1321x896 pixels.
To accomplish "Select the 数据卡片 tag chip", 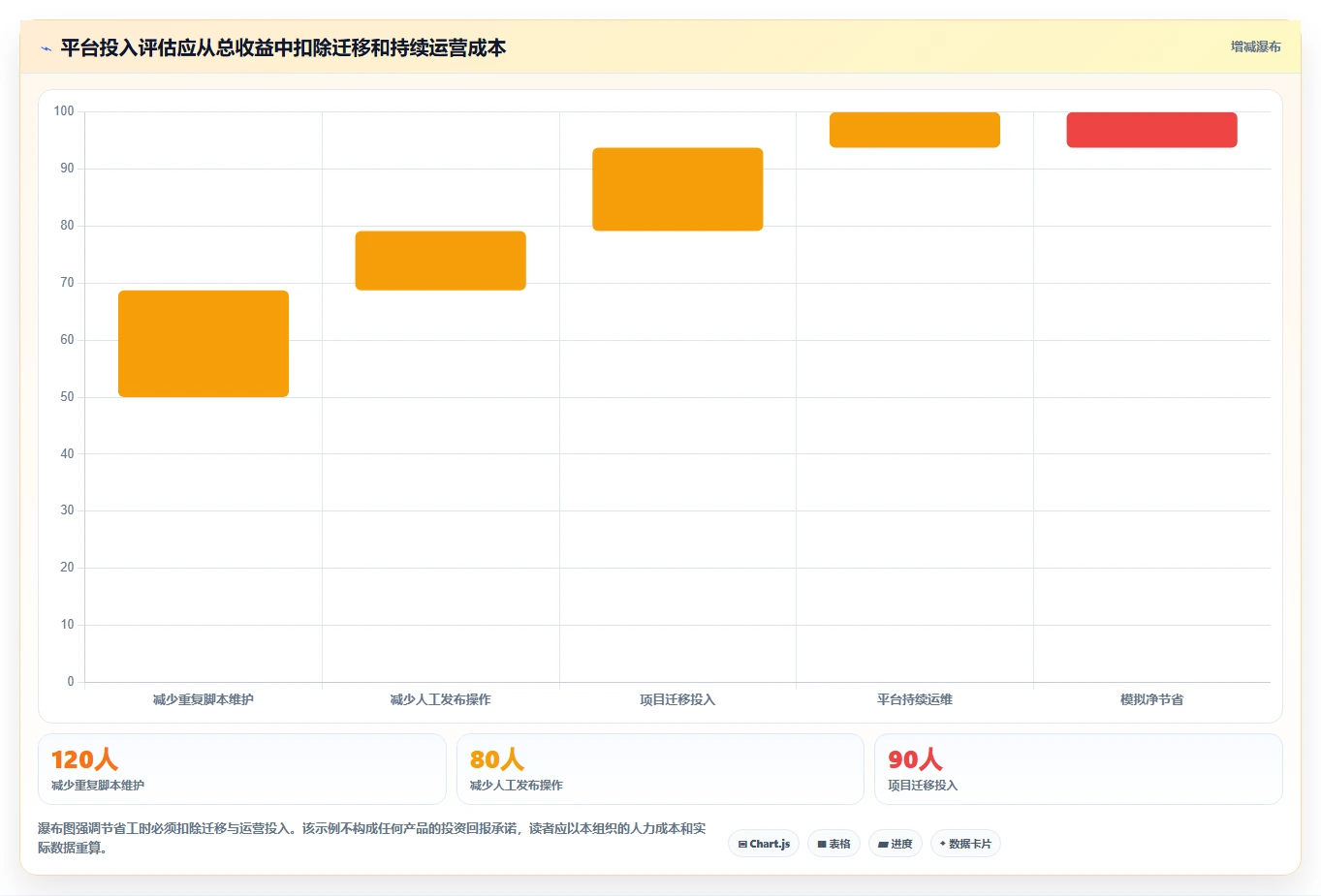I will 965,844.
